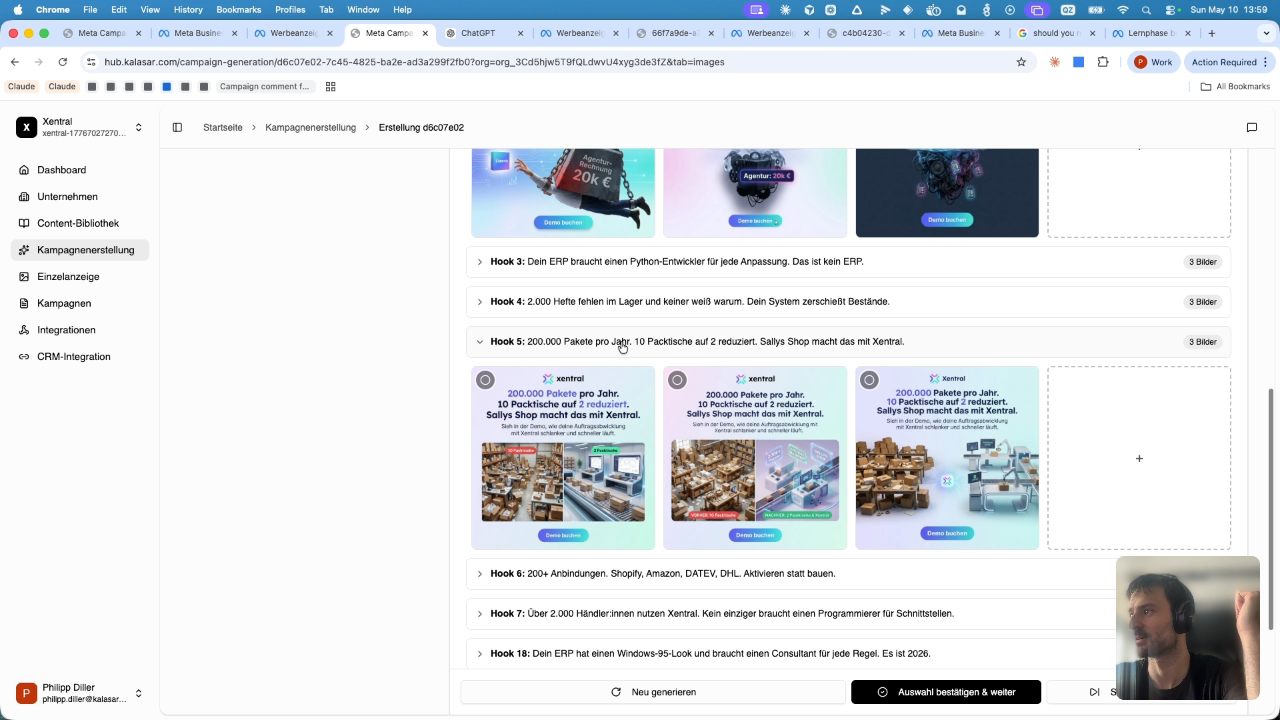The height and width of the screenshot is (720, 1280).
Task: Open the Wi-Fi status menu
Action: point(1123,10)
